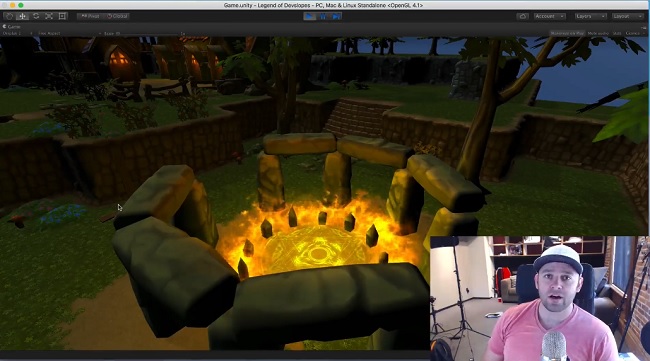Select the Move tool
This screenshot has width=650, height=361.
[22, 16]
